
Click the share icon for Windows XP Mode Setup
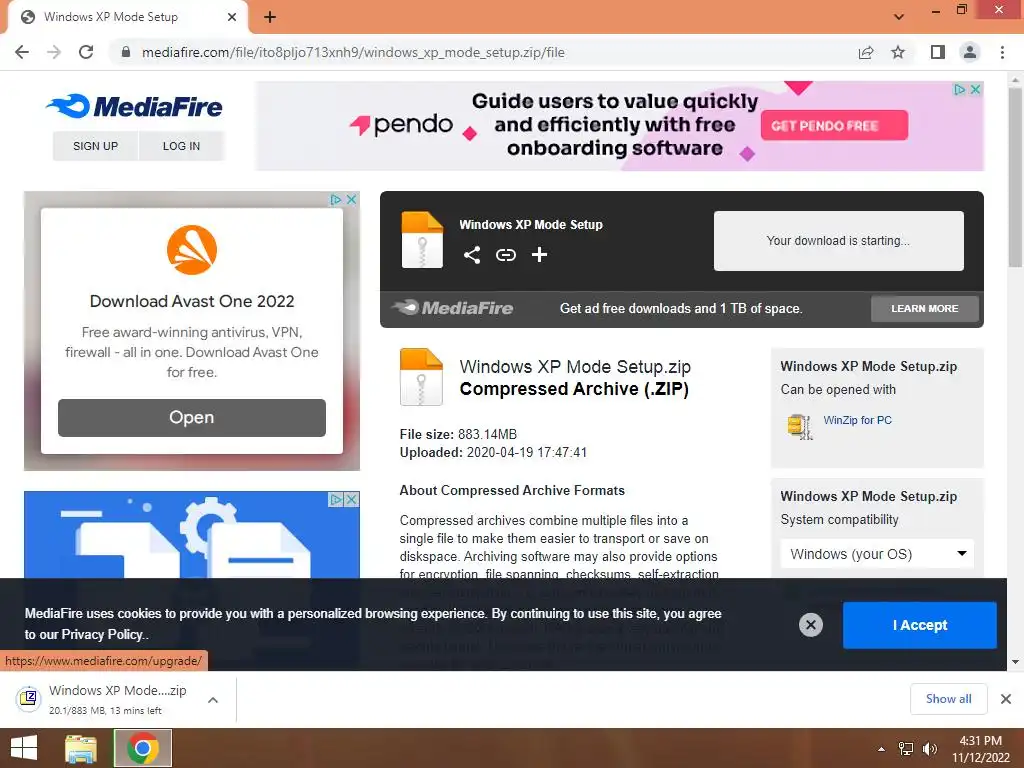pos(472,255)
